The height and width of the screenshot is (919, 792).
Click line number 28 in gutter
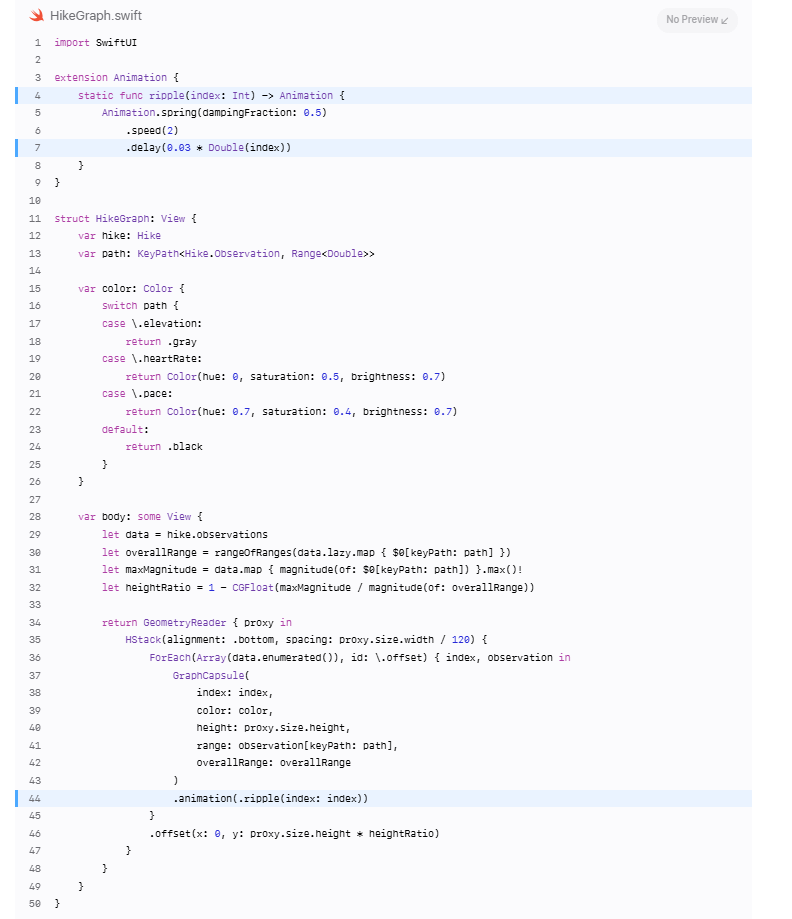tap(35, 517)
